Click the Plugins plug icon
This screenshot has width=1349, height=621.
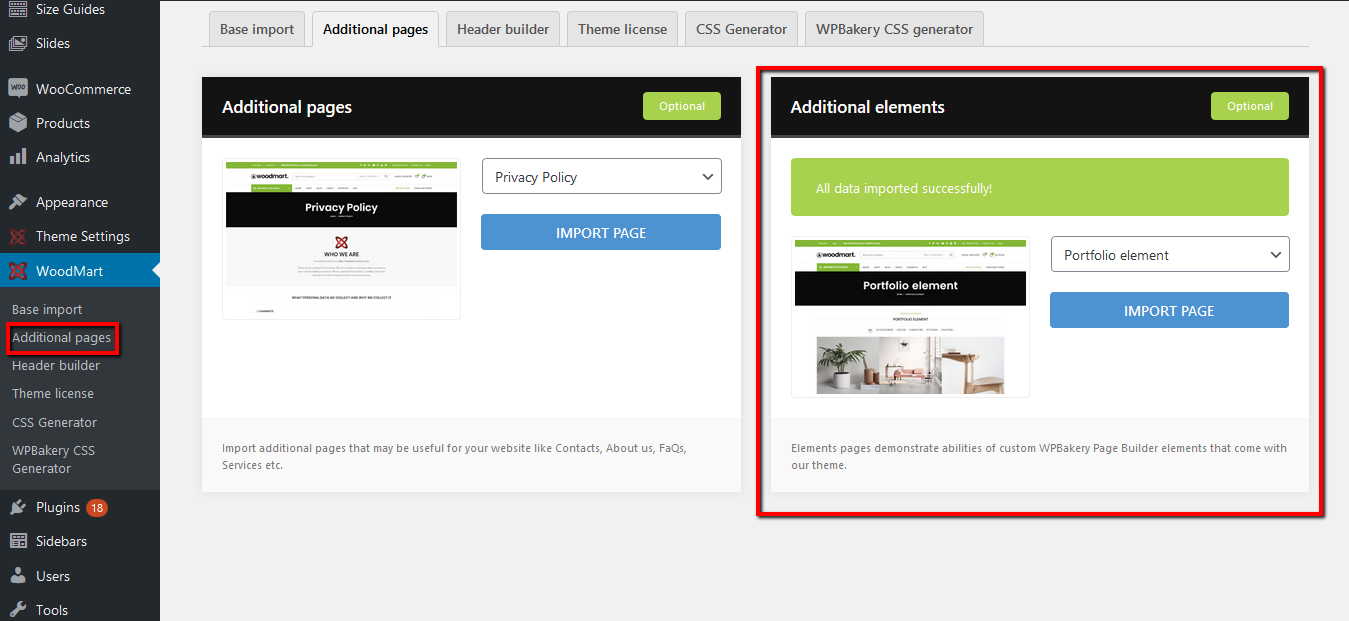(x=18, y=507)
